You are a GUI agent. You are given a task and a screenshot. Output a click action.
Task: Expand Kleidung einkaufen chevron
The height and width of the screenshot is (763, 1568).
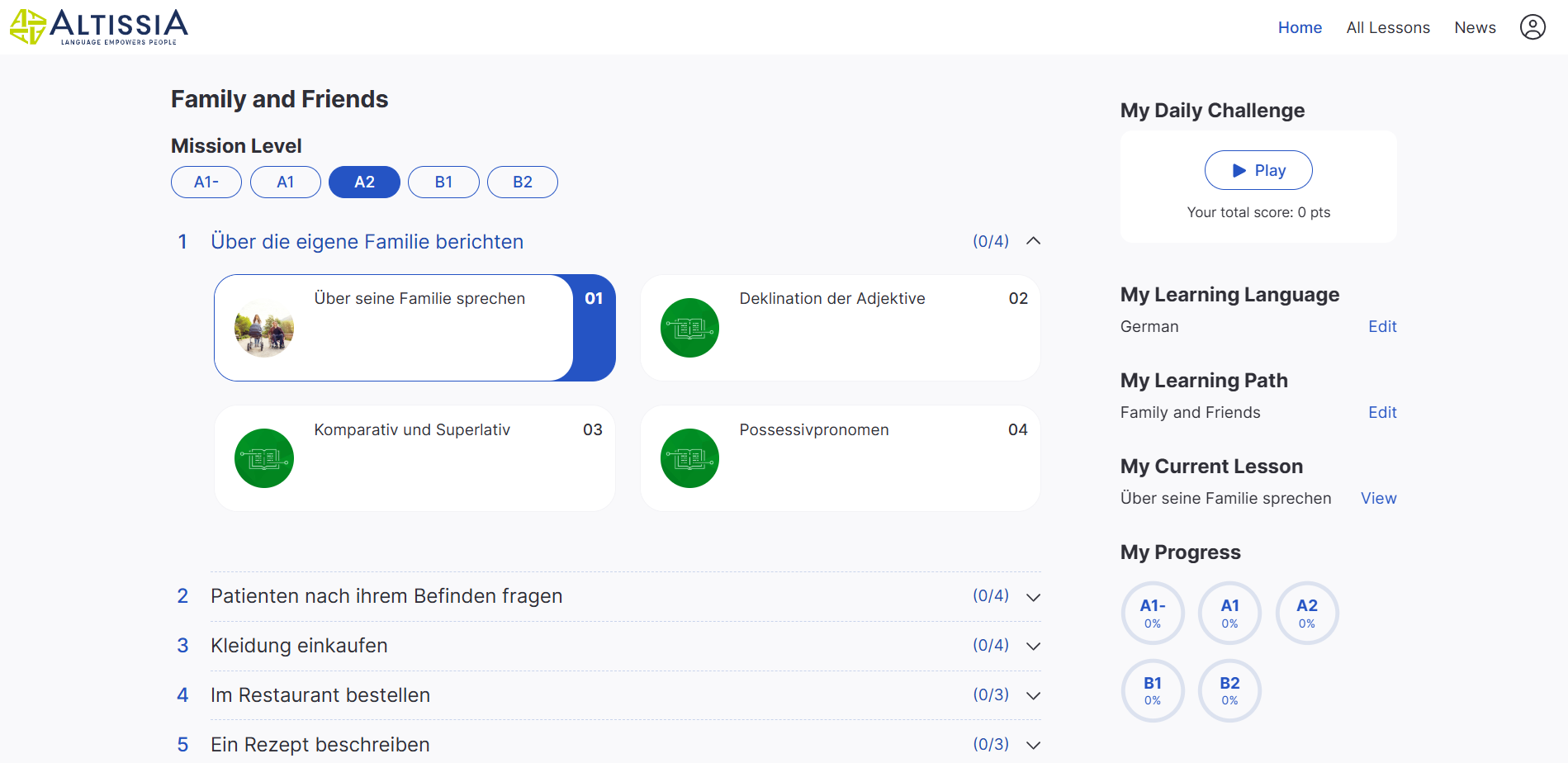[x=1033, y=646]
